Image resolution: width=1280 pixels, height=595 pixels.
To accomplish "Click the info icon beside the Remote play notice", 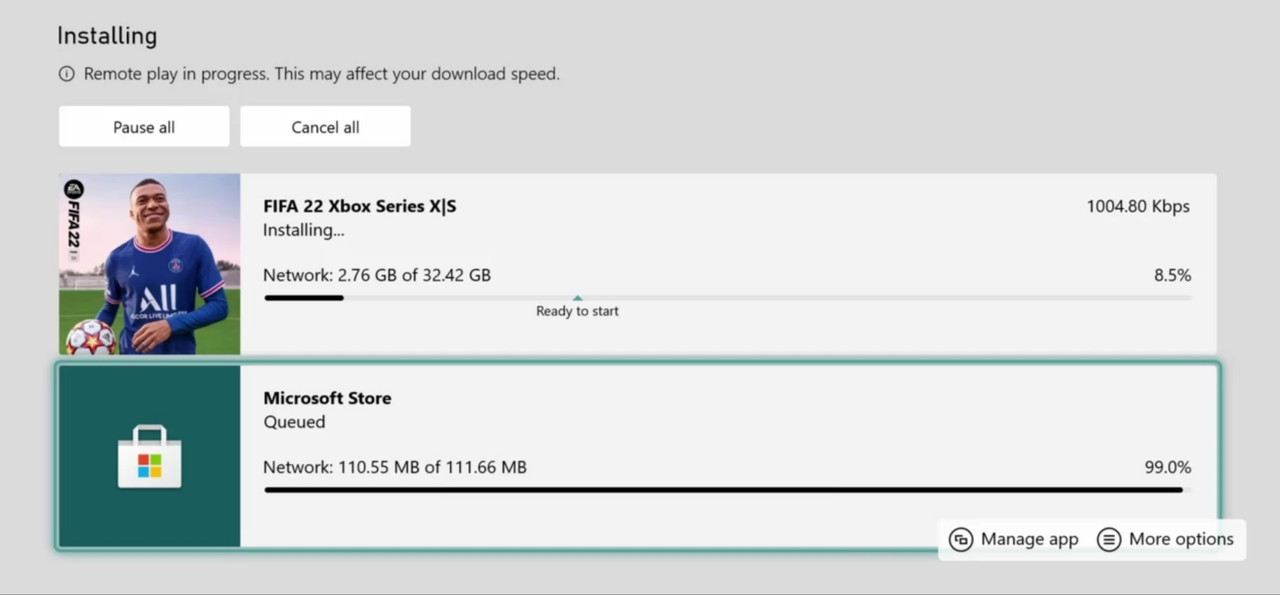I will (67, 74).
